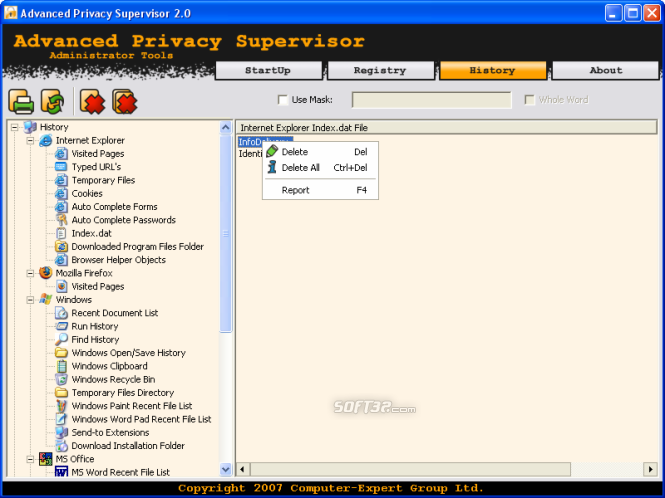Screen dimensions: 665x498
Task: Click the Use Mask text input field
Action: [431, 100]
